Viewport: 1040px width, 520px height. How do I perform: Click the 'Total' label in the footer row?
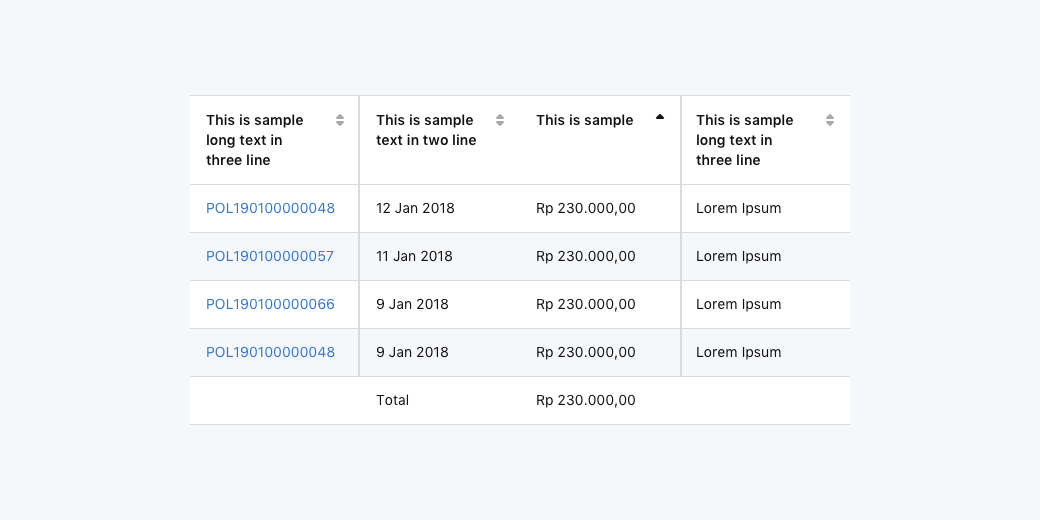tap(392, 400)
